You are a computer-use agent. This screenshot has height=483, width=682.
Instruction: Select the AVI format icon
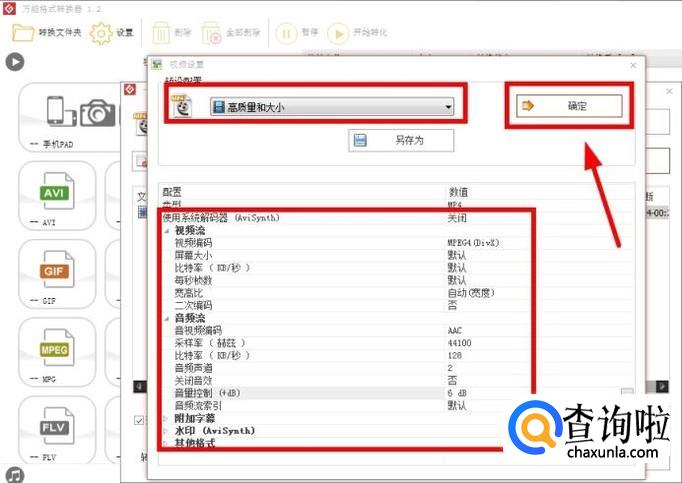[58, 191]
